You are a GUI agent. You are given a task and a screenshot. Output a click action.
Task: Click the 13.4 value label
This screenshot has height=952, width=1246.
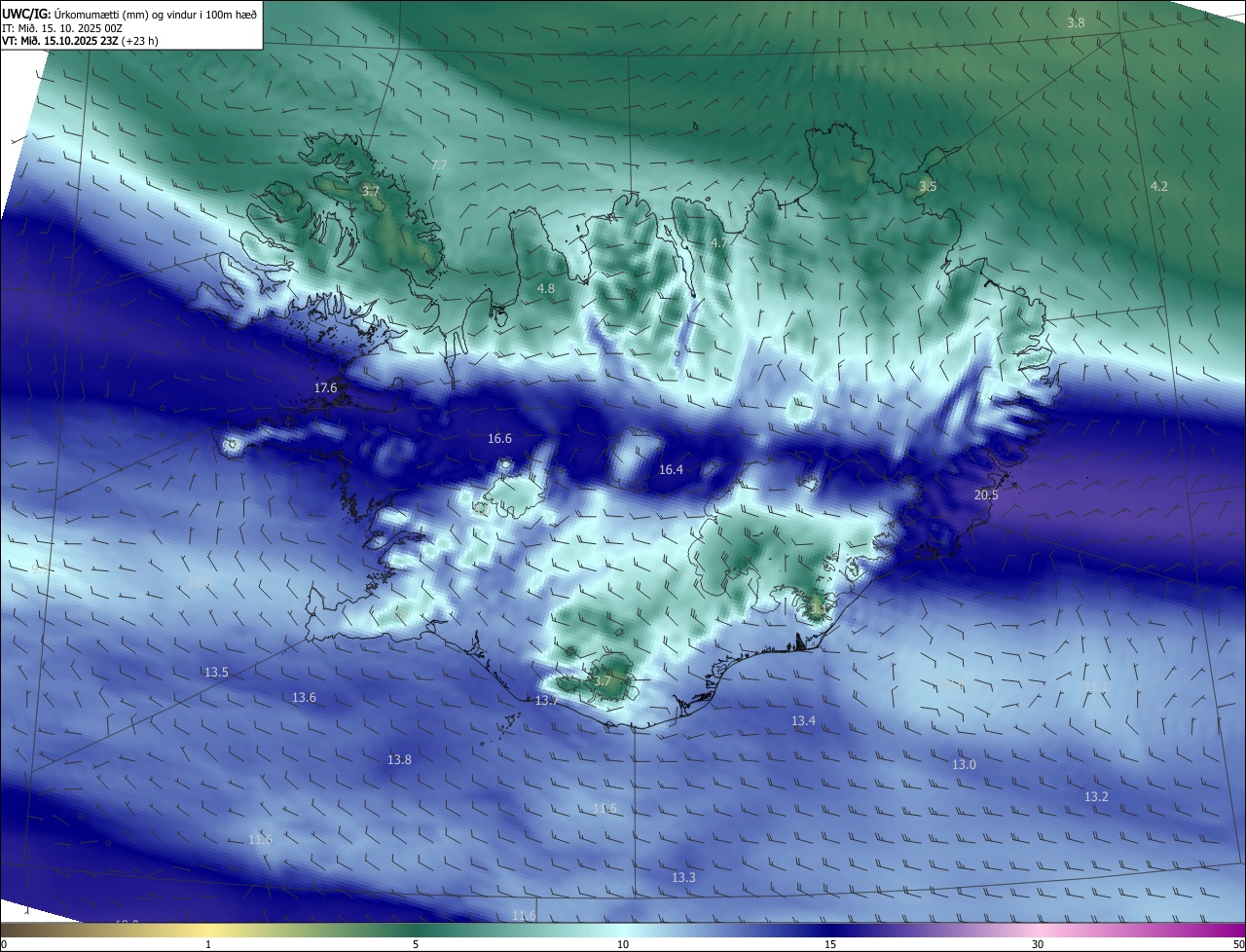[x=803, y=721]
